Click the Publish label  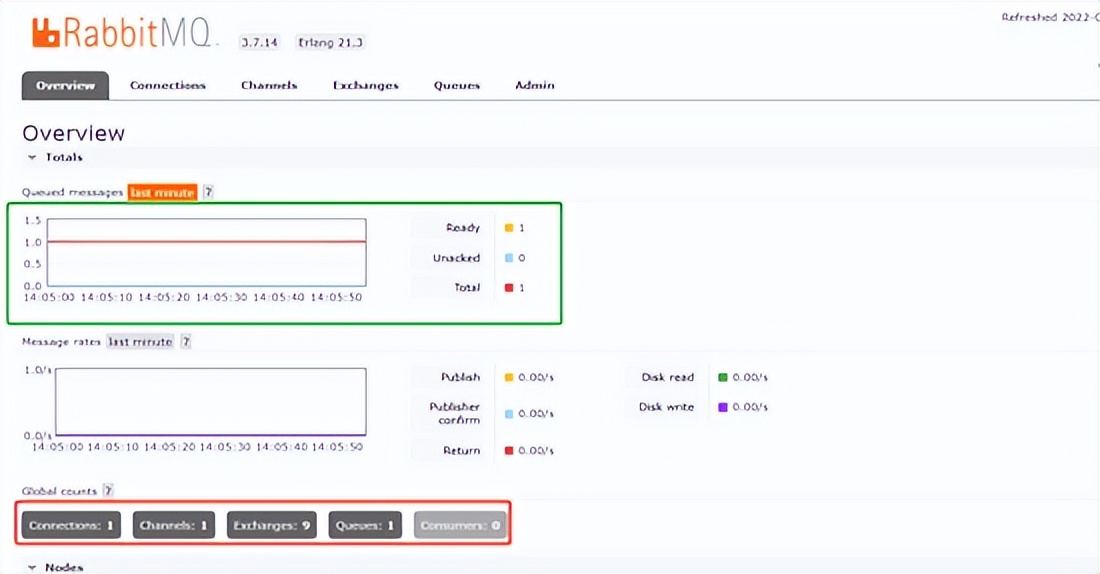(461, 378)
